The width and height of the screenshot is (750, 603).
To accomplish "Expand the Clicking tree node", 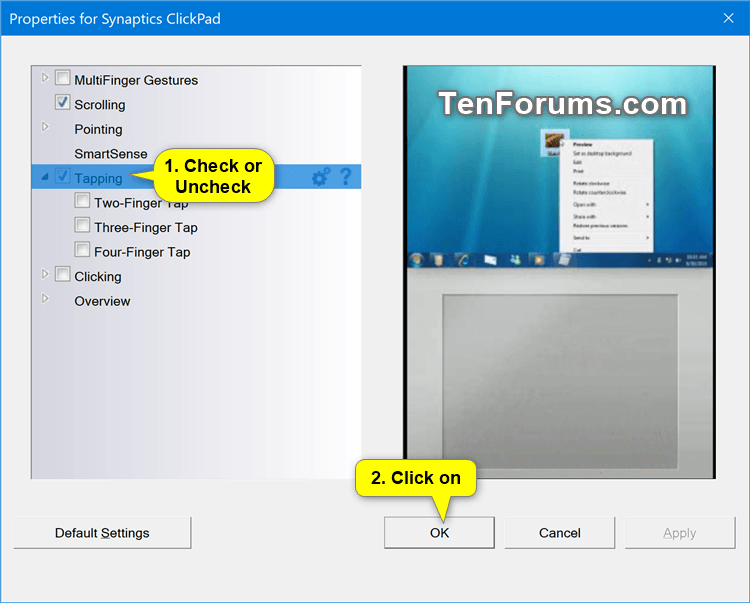I will (x=45, y=274).
